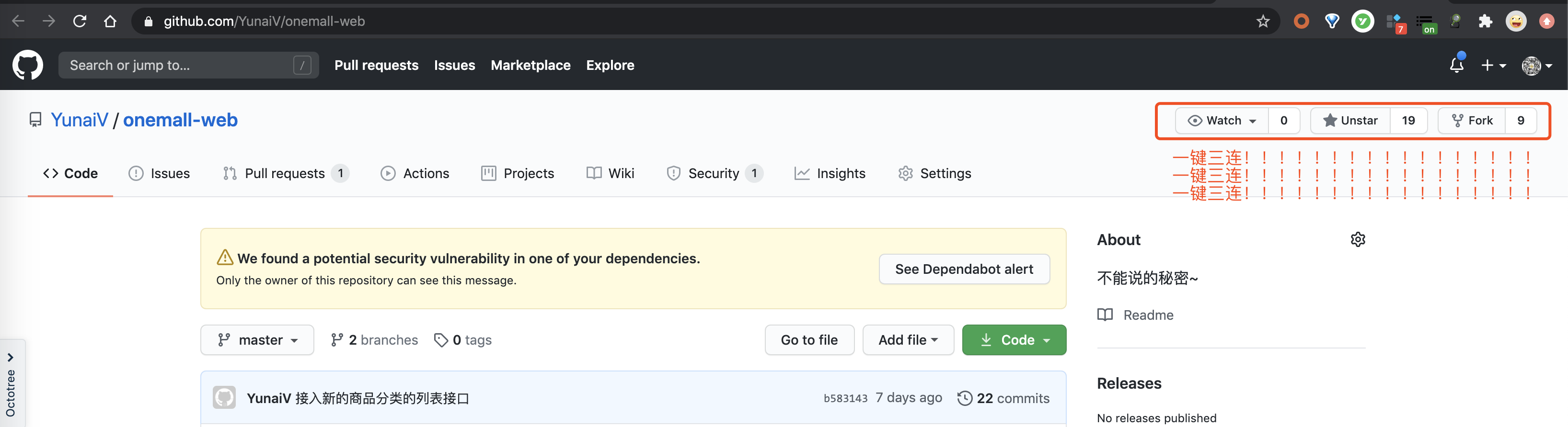
Task: Open the master branch dropdown
Action: pyautogui.click(x=257, y=340)
